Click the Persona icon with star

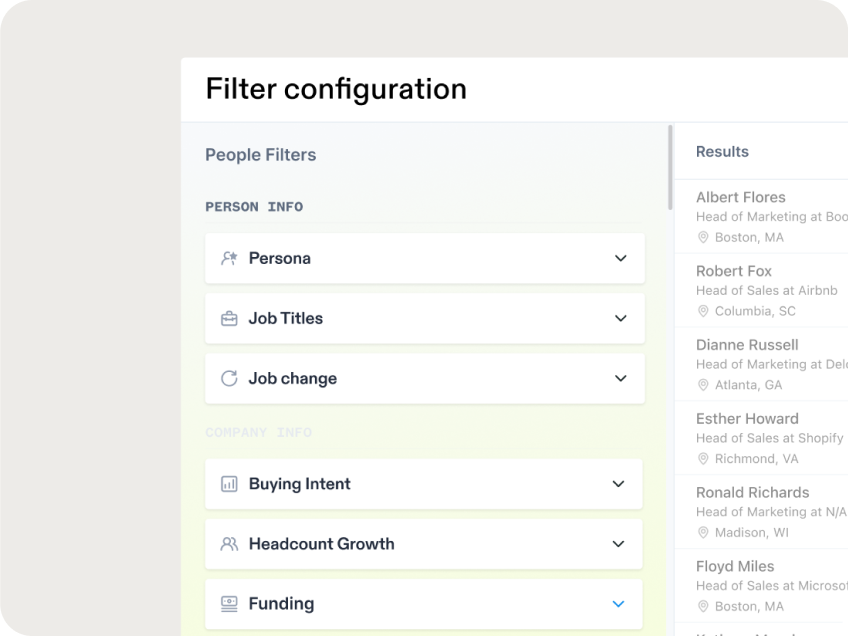pos(229,258)
